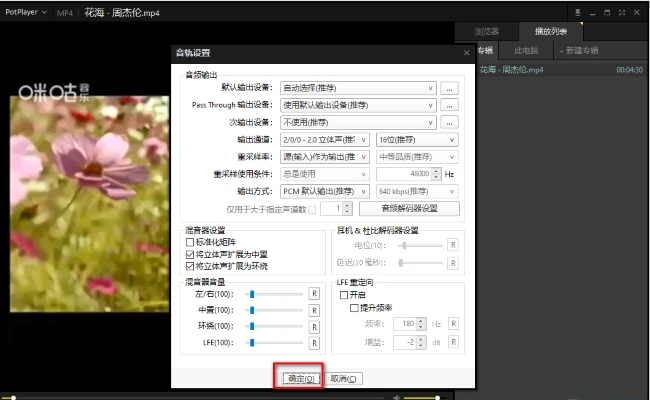Increase the 48000 Hz value stepper
Screen dimensions: 650x400
tap(436, 171)
